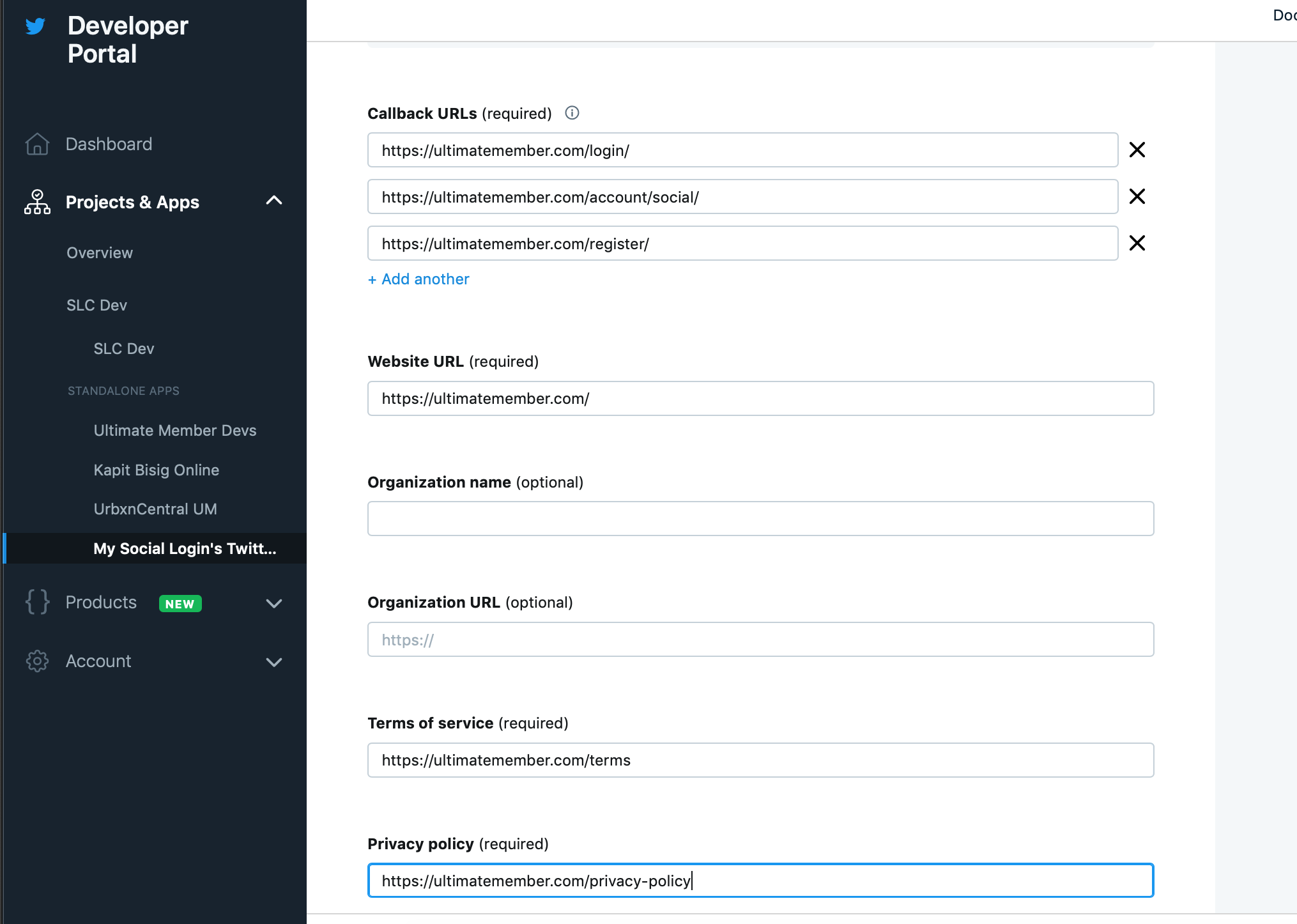Click the Terms of service field
Viewport: 1297px width, 924px height.
(760, 760)
